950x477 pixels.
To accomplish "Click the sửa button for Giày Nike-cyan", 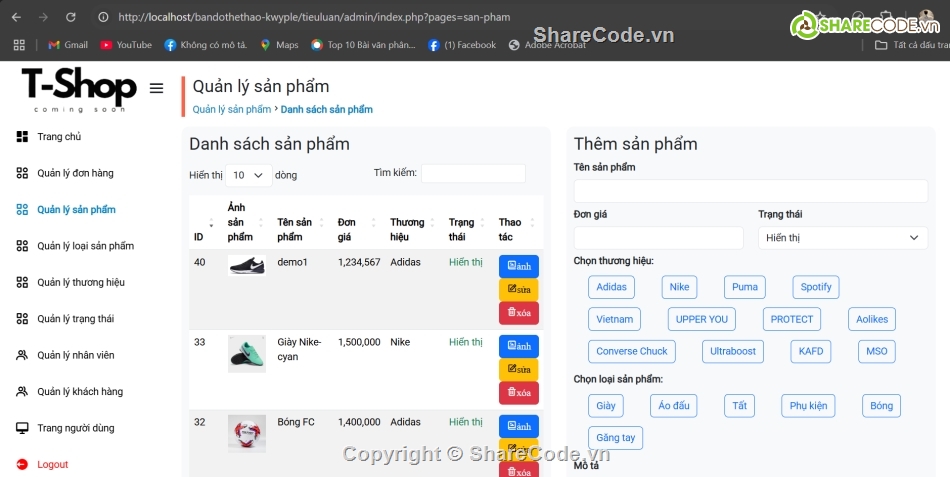I will click(x=519, y=370).
